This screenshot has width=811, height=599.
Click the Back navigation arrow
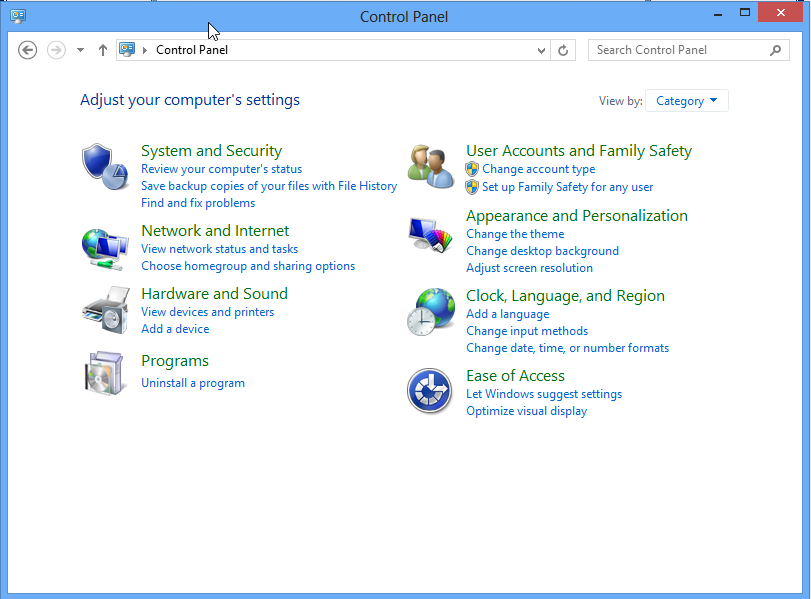(27, 50)
